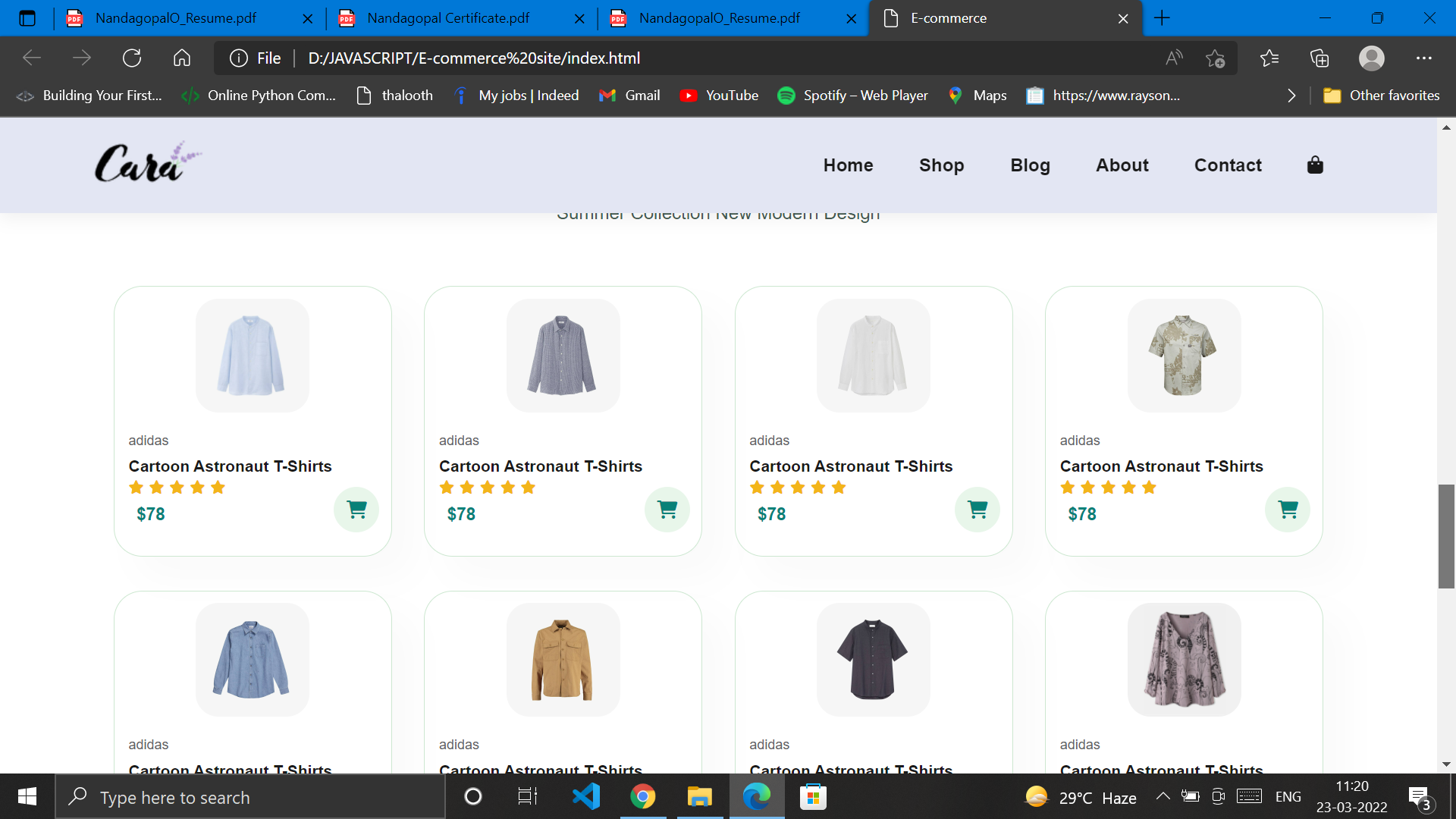Open browser Settings and more menu
Image resolution: width=1456 pixels, height=819 pixels.
click(x=1423, y=58)
